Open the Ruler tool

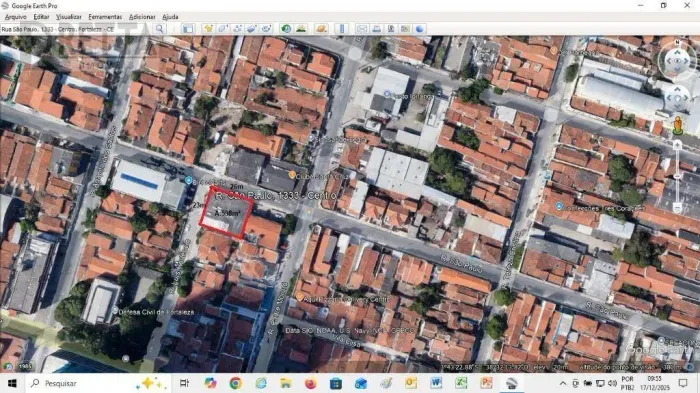point(342,29)
